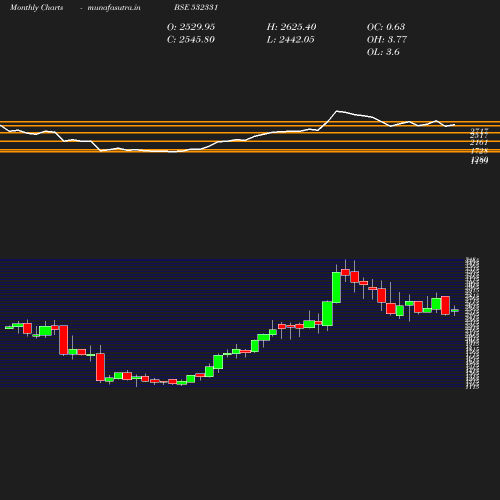Click the 'OL: 3.6' value
500x500 pixels.
[383, 52]
